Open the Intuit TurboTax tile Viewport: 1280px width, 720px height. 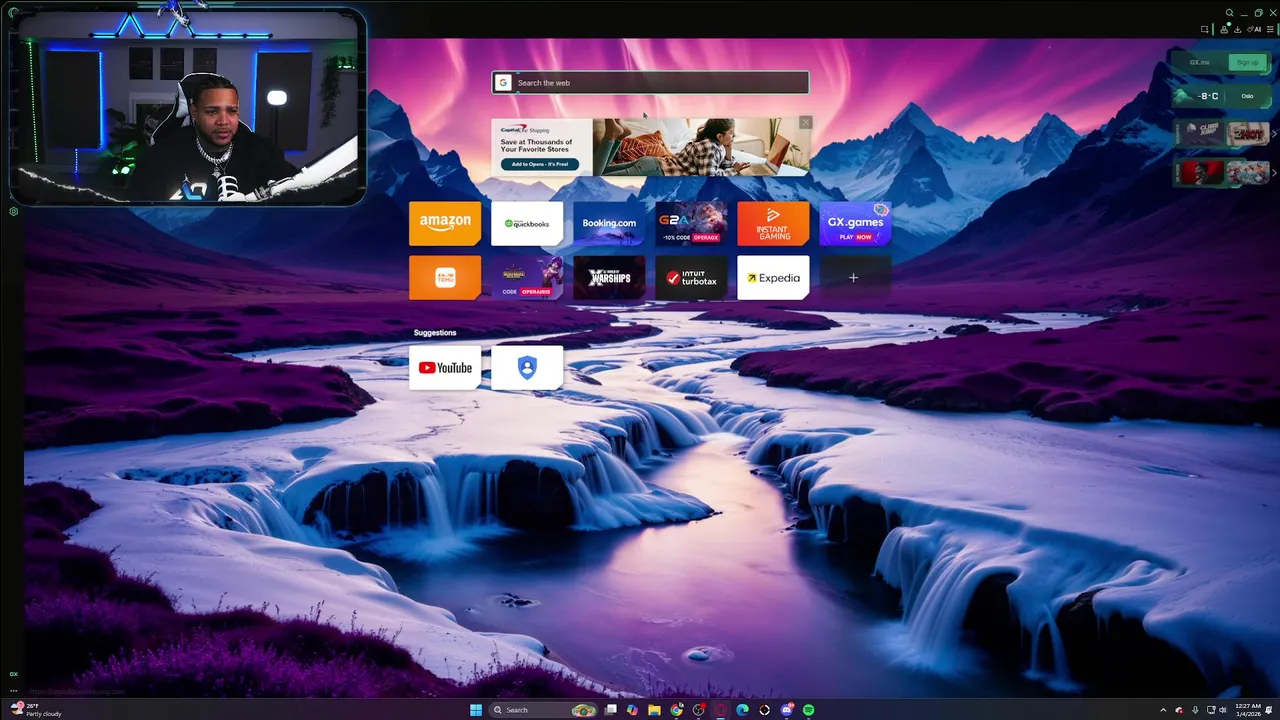tap(691, 278)
